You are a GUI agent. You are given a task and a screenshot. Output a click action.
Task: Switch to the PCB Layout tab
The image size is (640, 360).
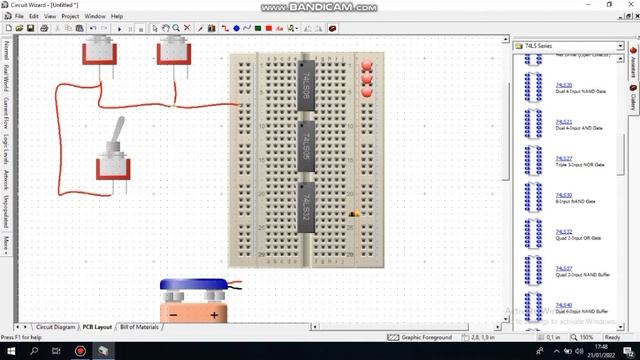[x=97, y=327]
